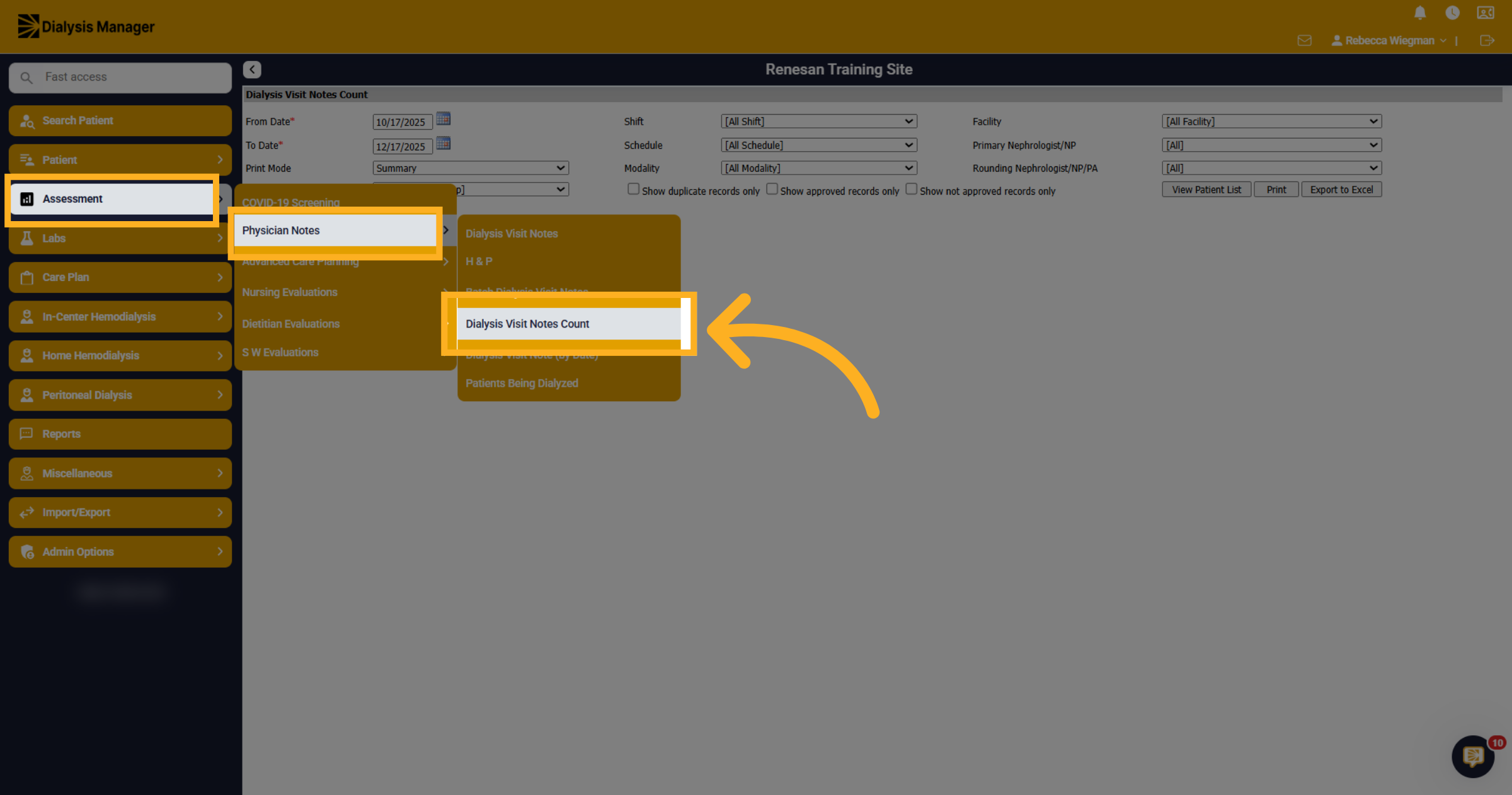Select Dialysis Visit Notes Count menu item

coord(569,324)
